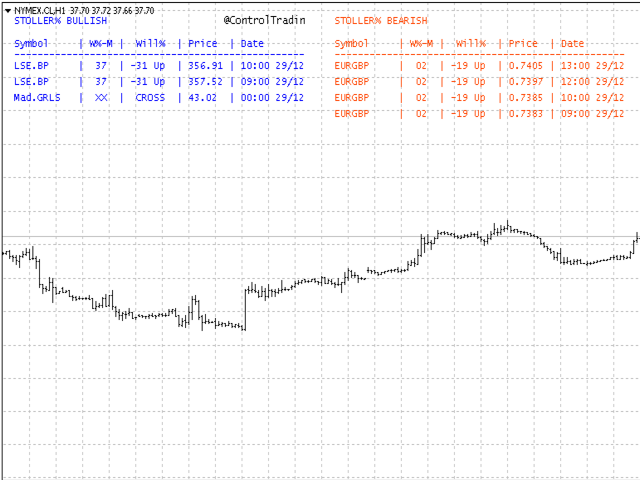This screenshot has height=480, width=640.
Task: Click the Symbol header in the bullish table
Action: point(31,44)
